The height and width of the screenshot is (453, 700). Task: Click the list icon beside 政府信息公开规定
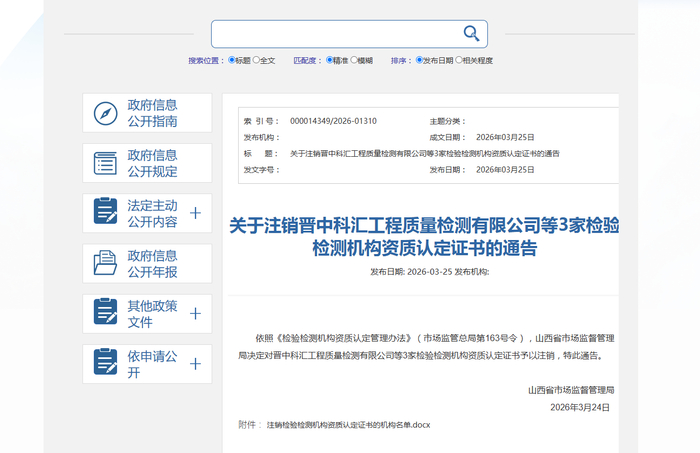pos(106,163)
